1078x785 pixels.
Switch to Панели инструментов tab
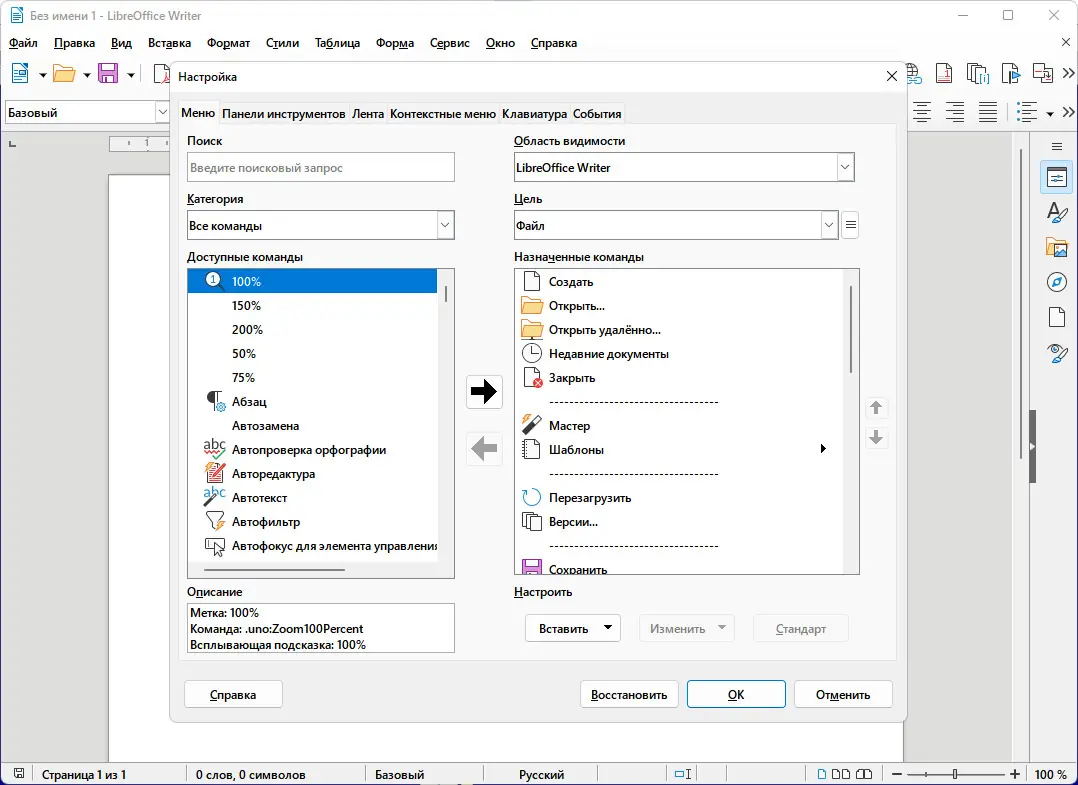(284, 113)
